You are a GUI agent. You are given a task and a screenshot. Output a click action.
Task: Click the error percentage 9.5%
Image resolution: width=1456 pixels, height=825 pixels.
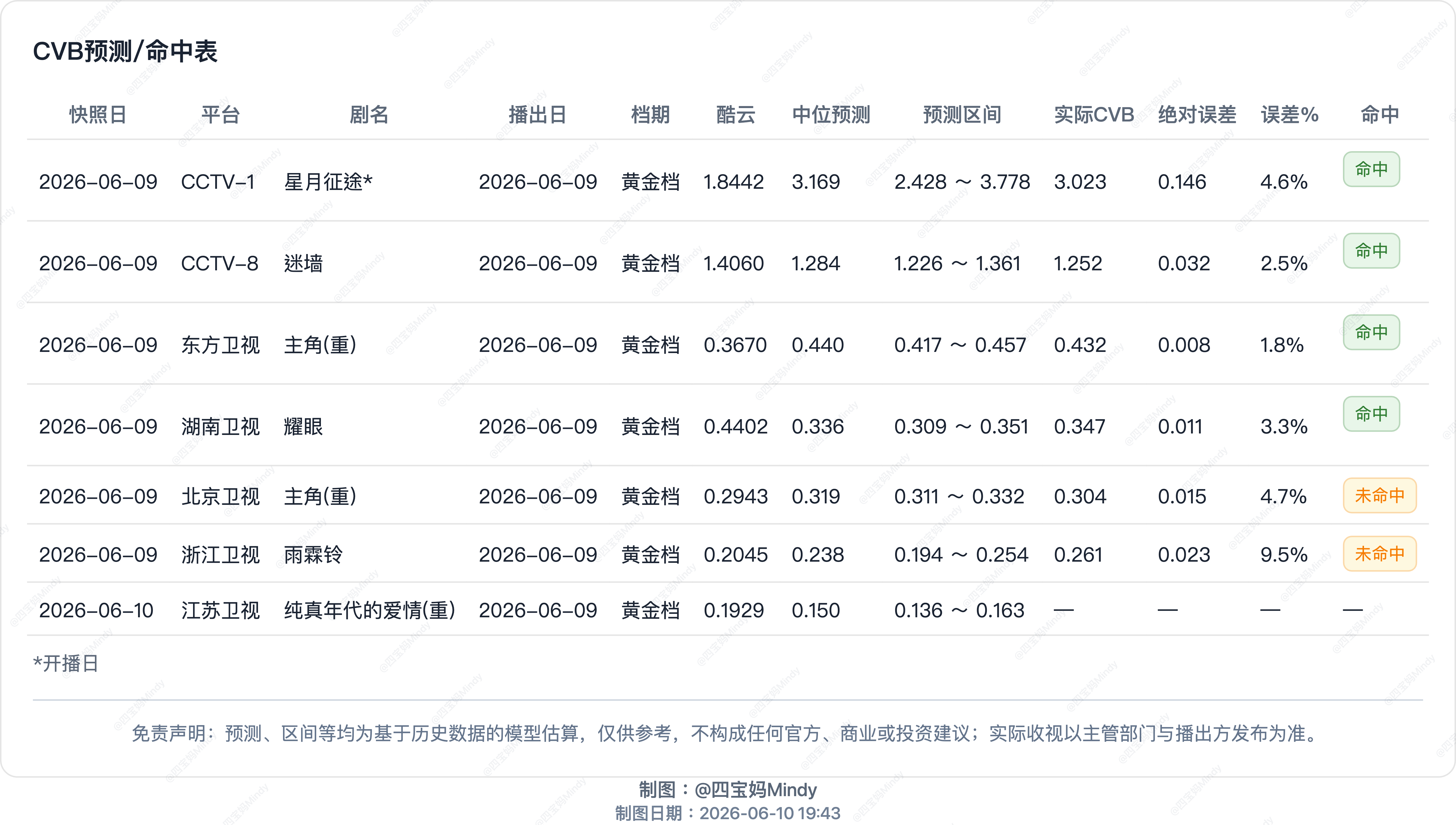tap(1284, 555)
